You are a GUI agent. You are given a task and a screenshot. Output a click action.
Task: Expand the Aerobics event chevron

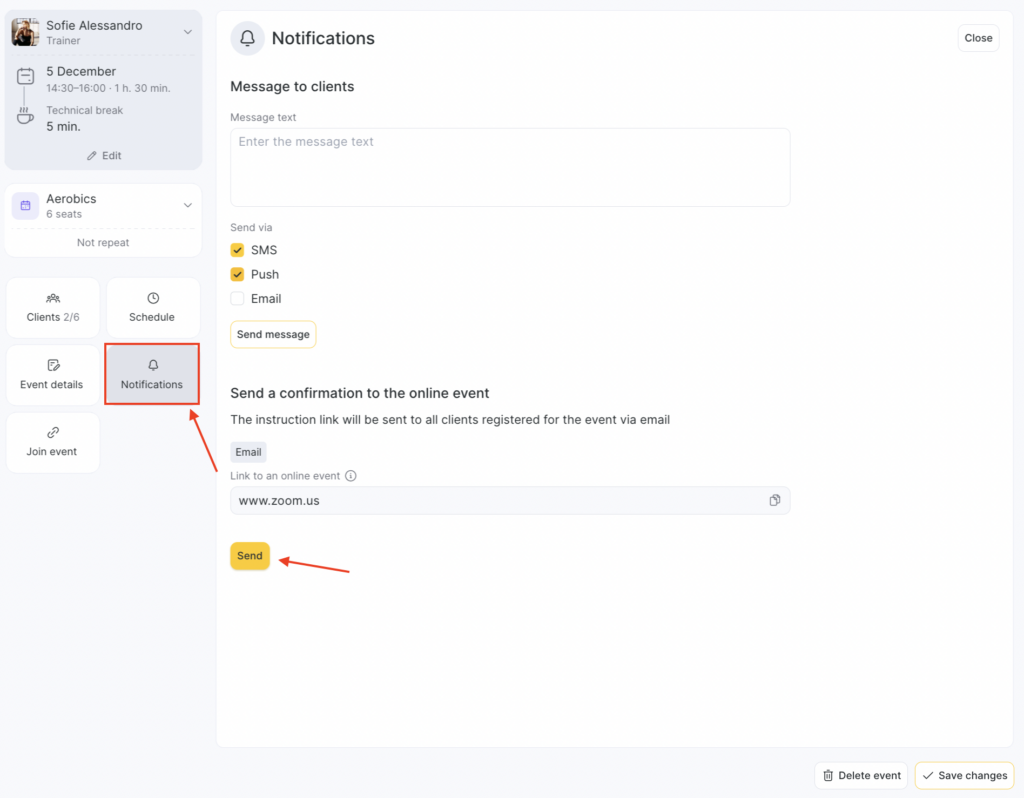pyautogui.click(x=187, y=206)
